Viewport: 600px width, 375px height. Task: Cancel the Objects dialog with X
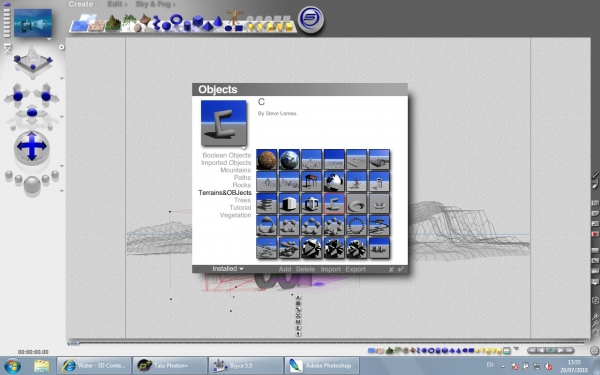point(391,269)
